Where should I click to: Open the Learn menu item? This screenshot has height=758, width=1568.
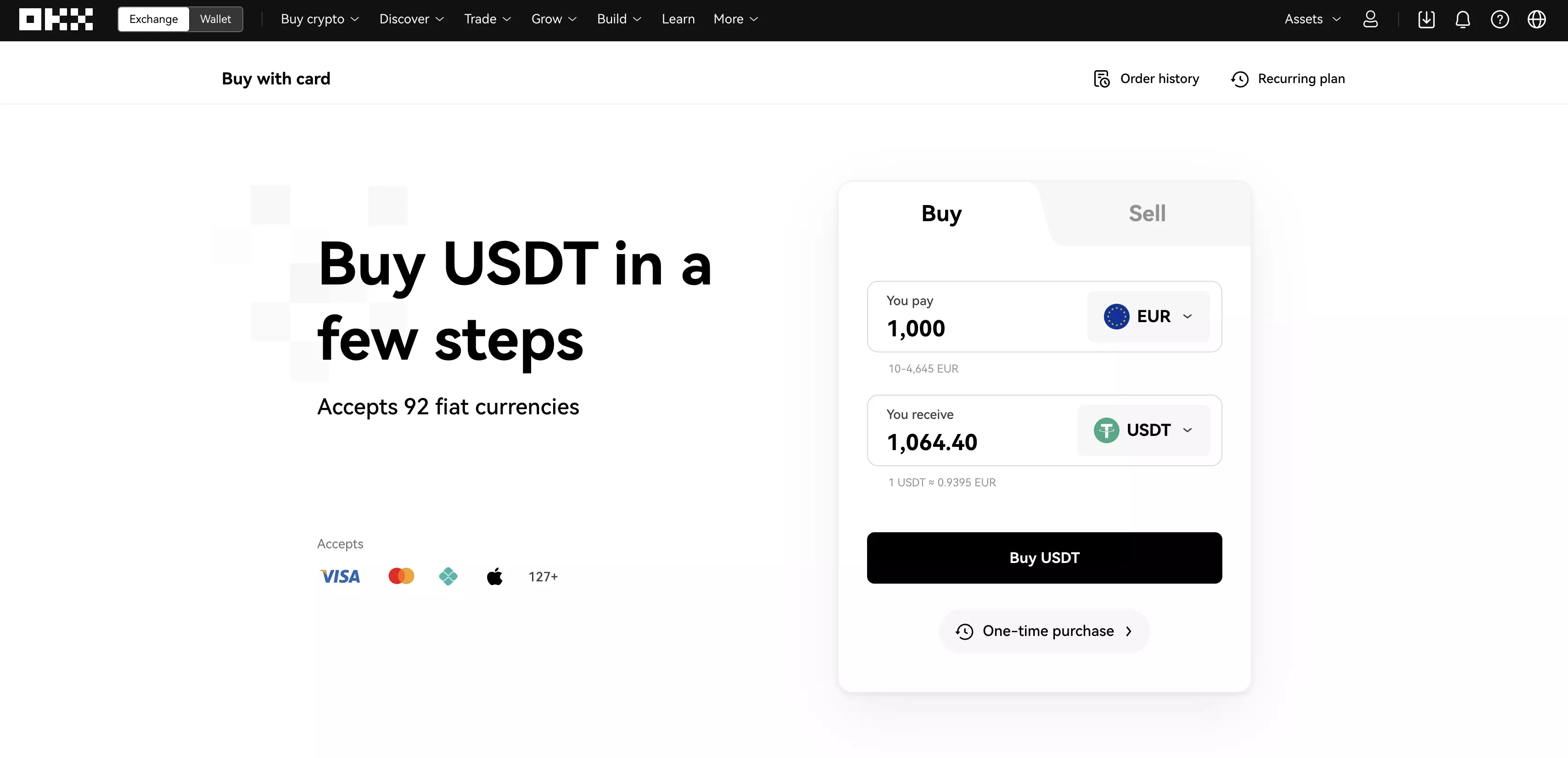[678, 19]
